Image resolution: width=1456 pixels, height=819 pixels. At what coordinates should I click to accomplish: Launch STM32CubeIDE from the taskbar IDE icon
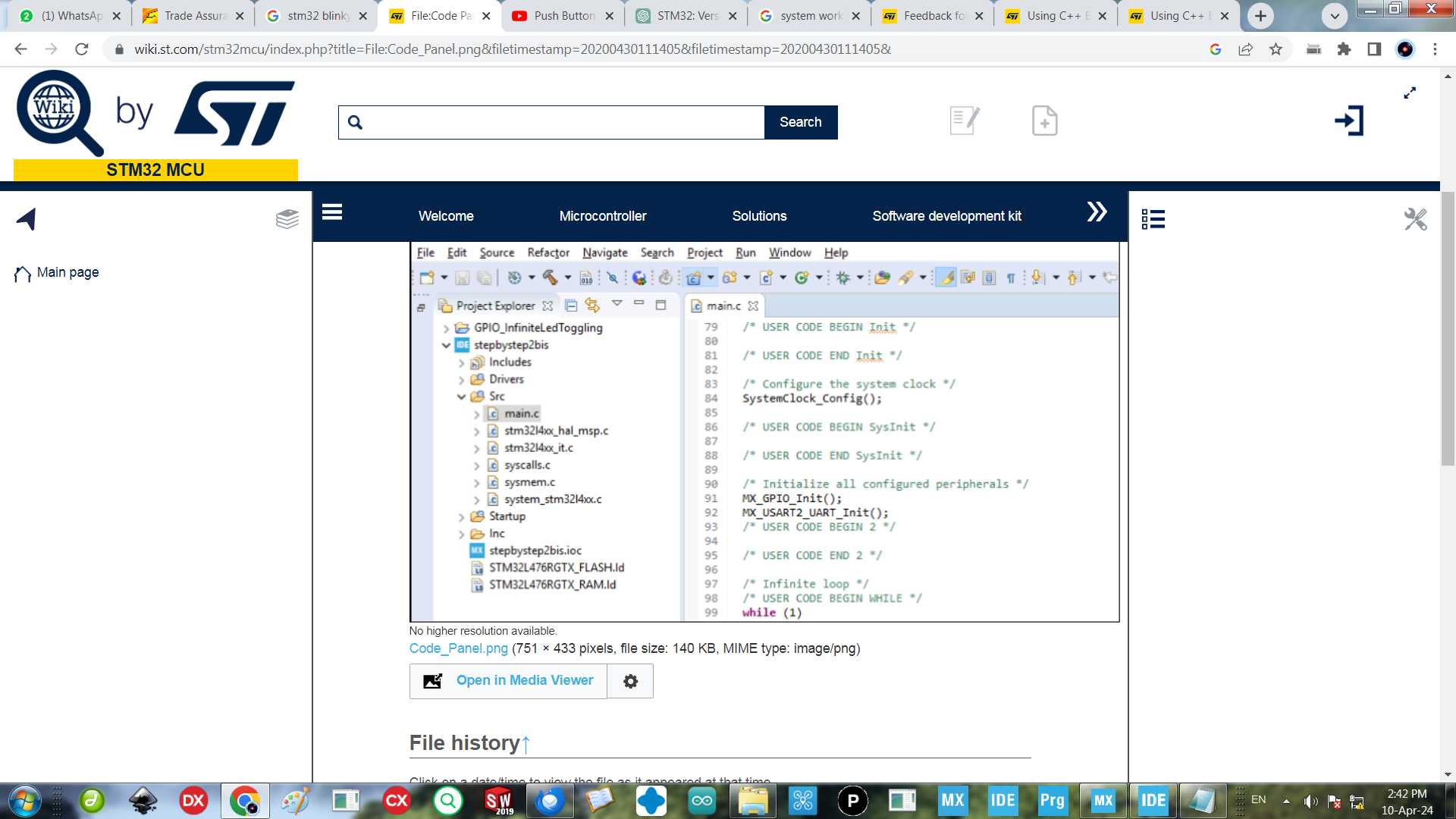click(1003, 800)
